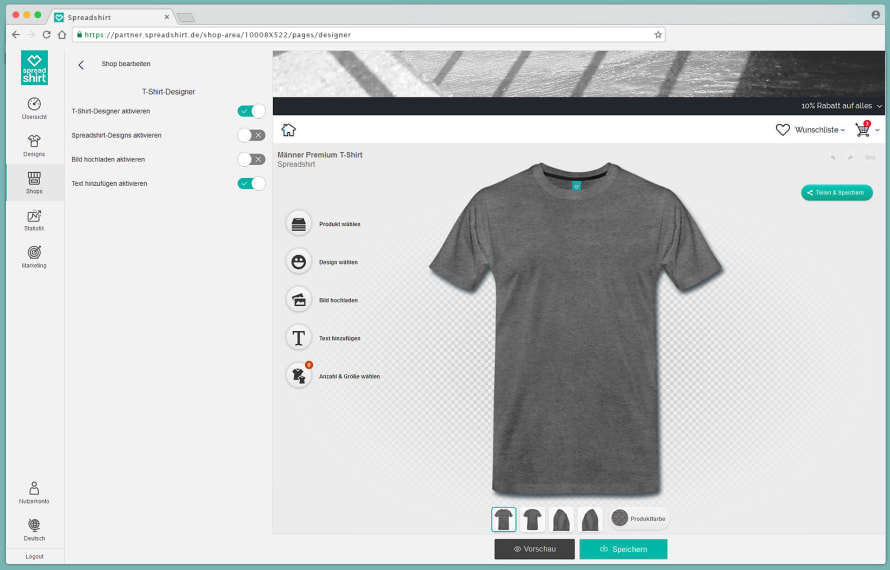This screenshot has width=890, height=570.
Task: Select back view shirt thumbnail
Action: [532, 519]
